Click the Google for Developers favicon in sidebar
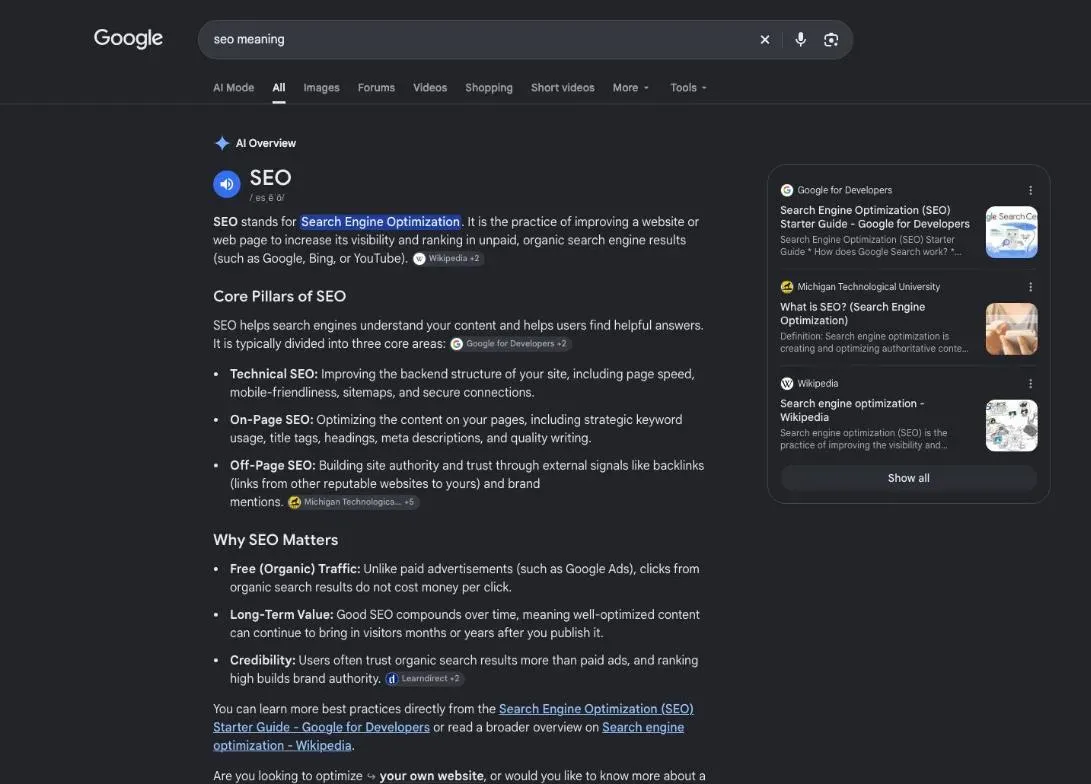The image size is (1091, 784). pos(787,190)
